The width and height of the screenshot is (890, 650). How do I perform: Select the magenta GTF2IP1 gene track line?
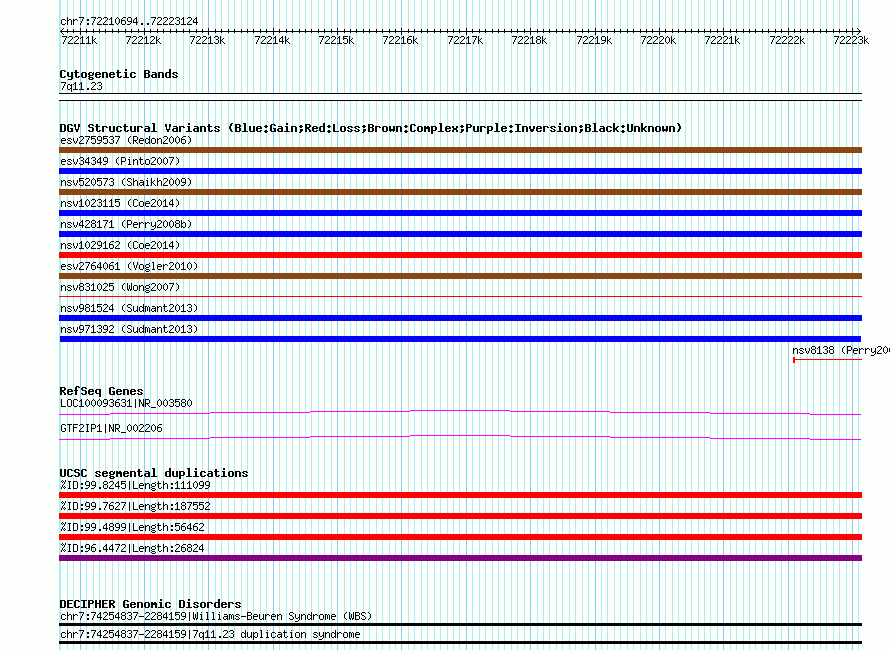tap(460, 438)
